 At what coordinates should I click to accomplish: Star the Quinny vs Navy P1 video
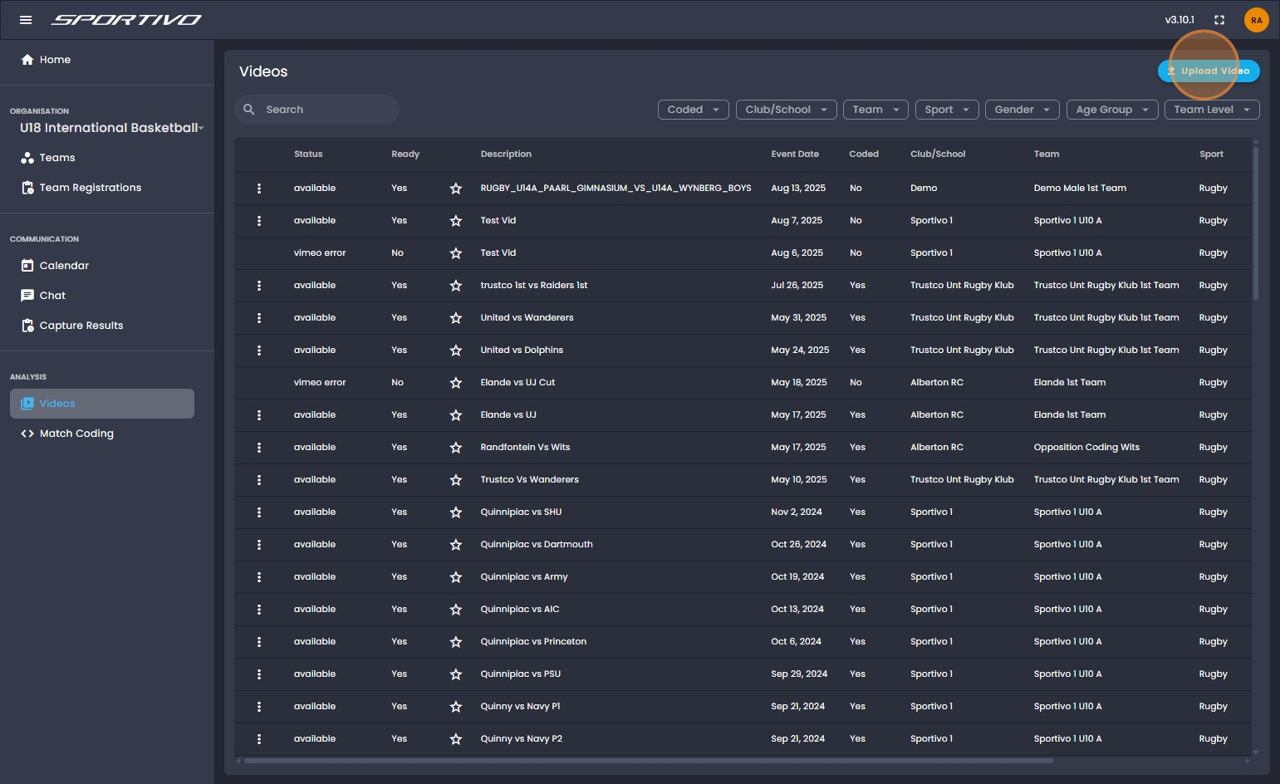pos(456,707)
